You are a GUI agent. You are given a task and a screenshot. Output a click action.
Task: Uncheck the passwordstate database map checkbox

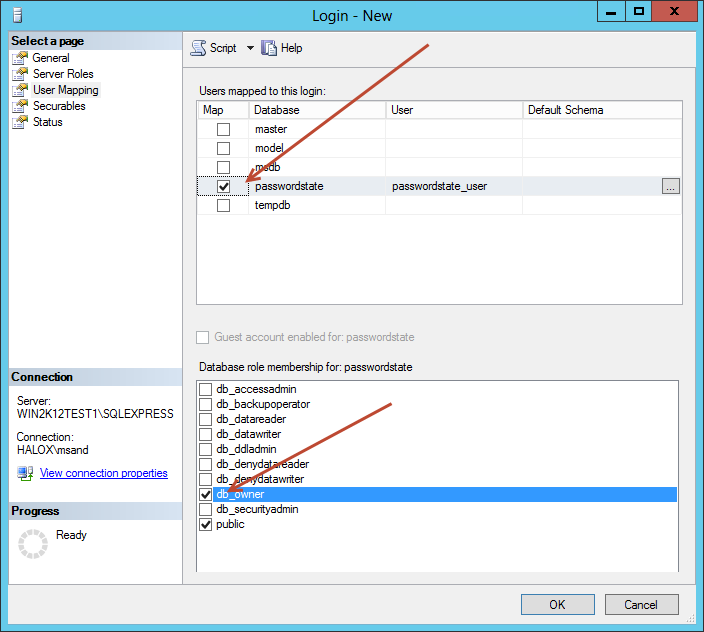coord(223,187)
